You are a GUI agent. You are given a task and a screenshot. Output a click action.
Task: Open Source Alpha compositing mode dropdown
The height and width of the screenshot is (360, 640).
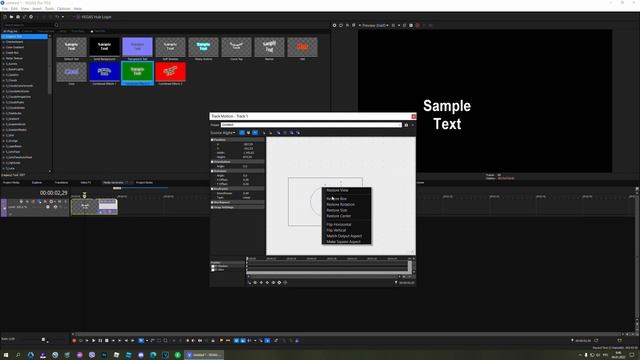pyautogui.click(x=223, y=133)
